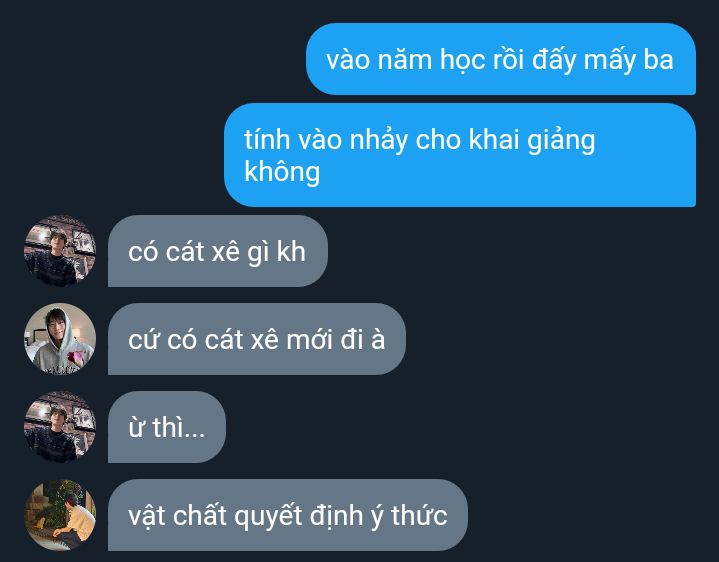Select the 'vào năm học rồi đấy mấy ba' bubble
This screenshot has width=719, height=562.
pos(501,59)
